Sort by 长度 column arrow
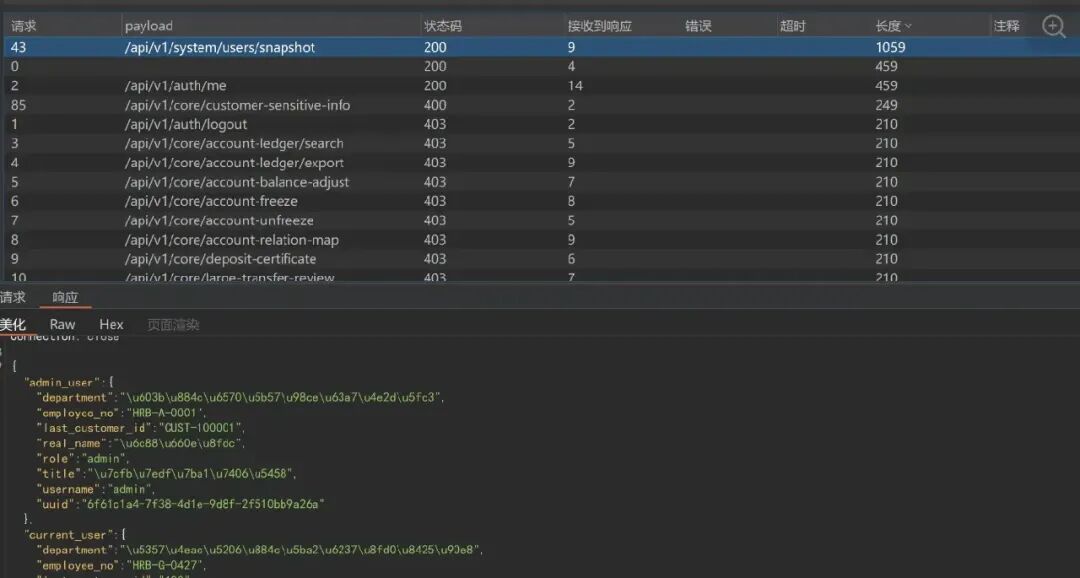 908,26
